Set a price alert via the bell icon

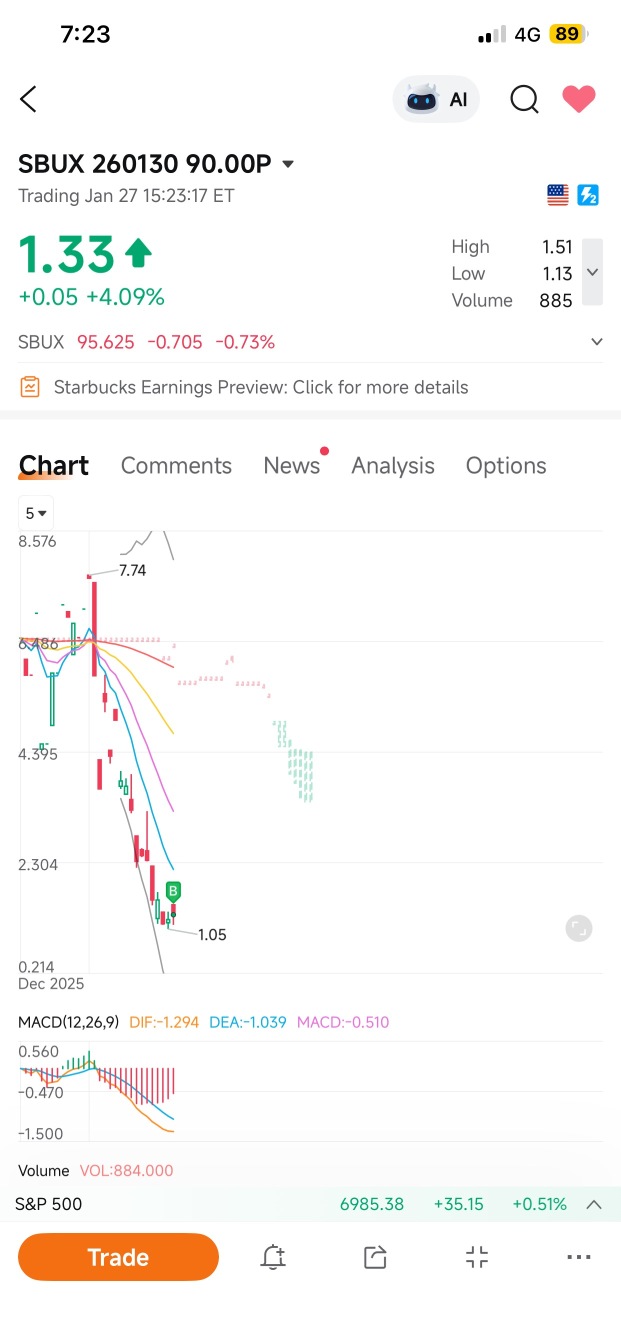pyautogui.click(x=273, y=1257)
